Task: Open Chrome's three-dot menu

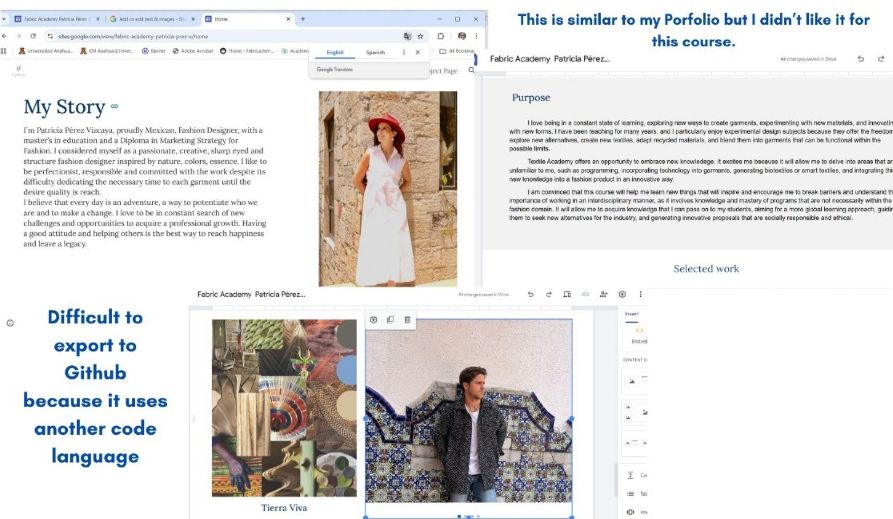Action: click(476, 35)
